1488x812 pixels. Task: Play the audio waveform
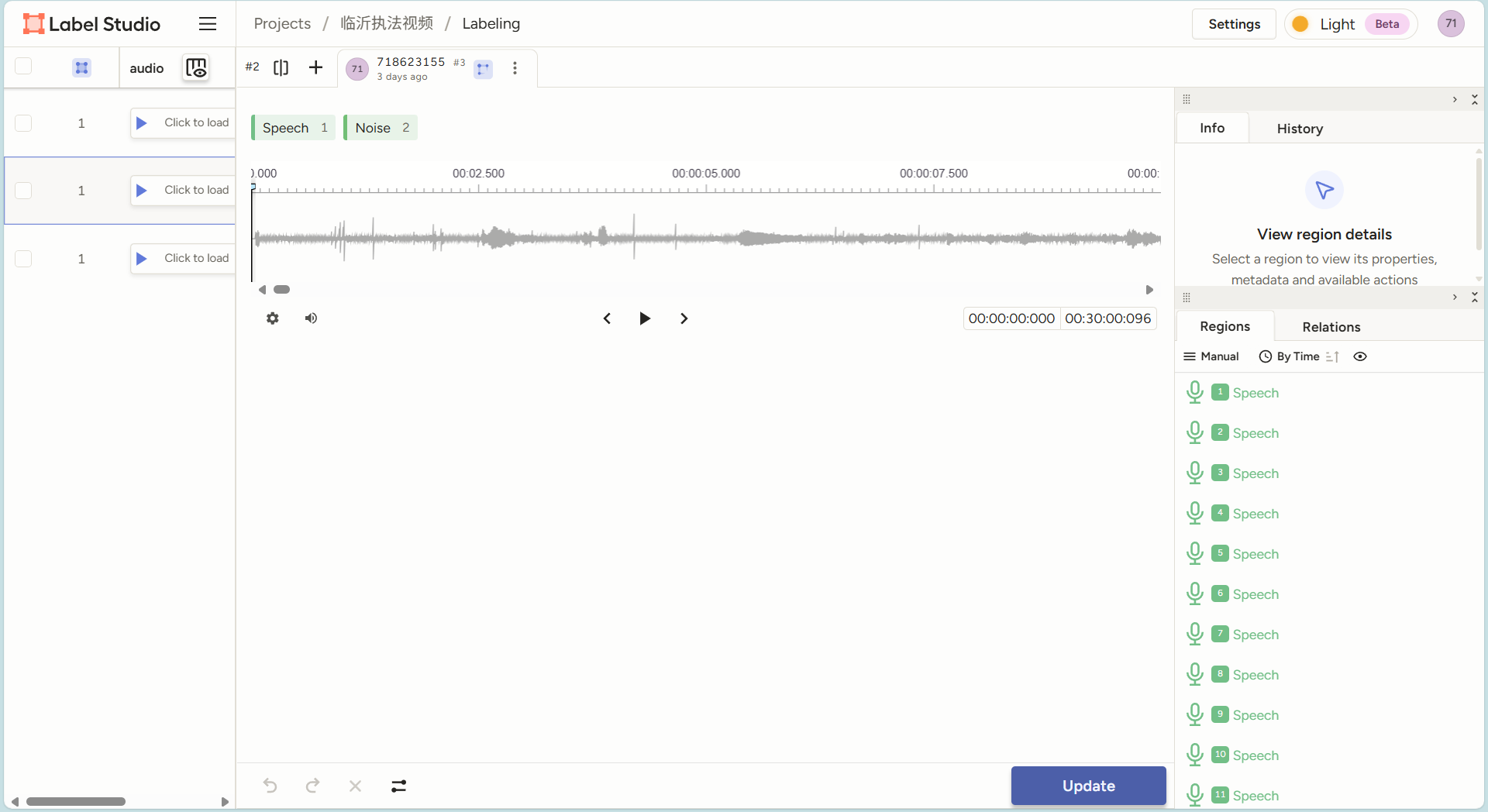click(x=644, y=318)
